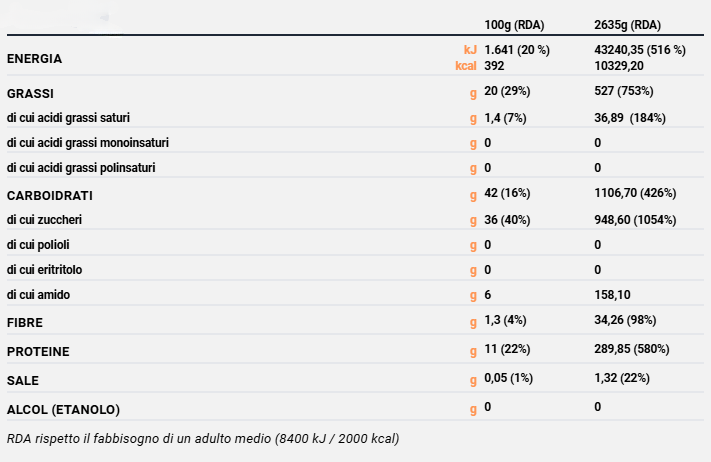Click the ALCOL (ETANOLO) row label

pyautogui.click(x=63, y=410)
